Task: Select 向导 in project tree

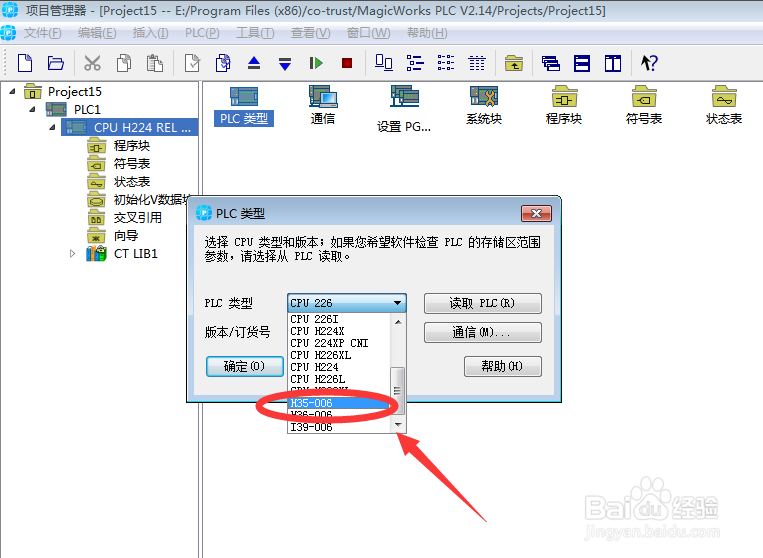Action: coord(126,235)
